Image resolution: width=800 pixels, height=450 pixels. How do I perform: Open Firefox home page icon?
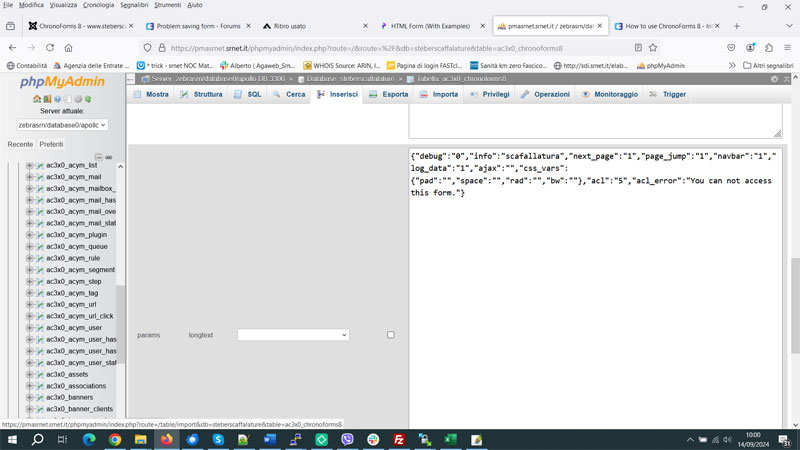68,47
